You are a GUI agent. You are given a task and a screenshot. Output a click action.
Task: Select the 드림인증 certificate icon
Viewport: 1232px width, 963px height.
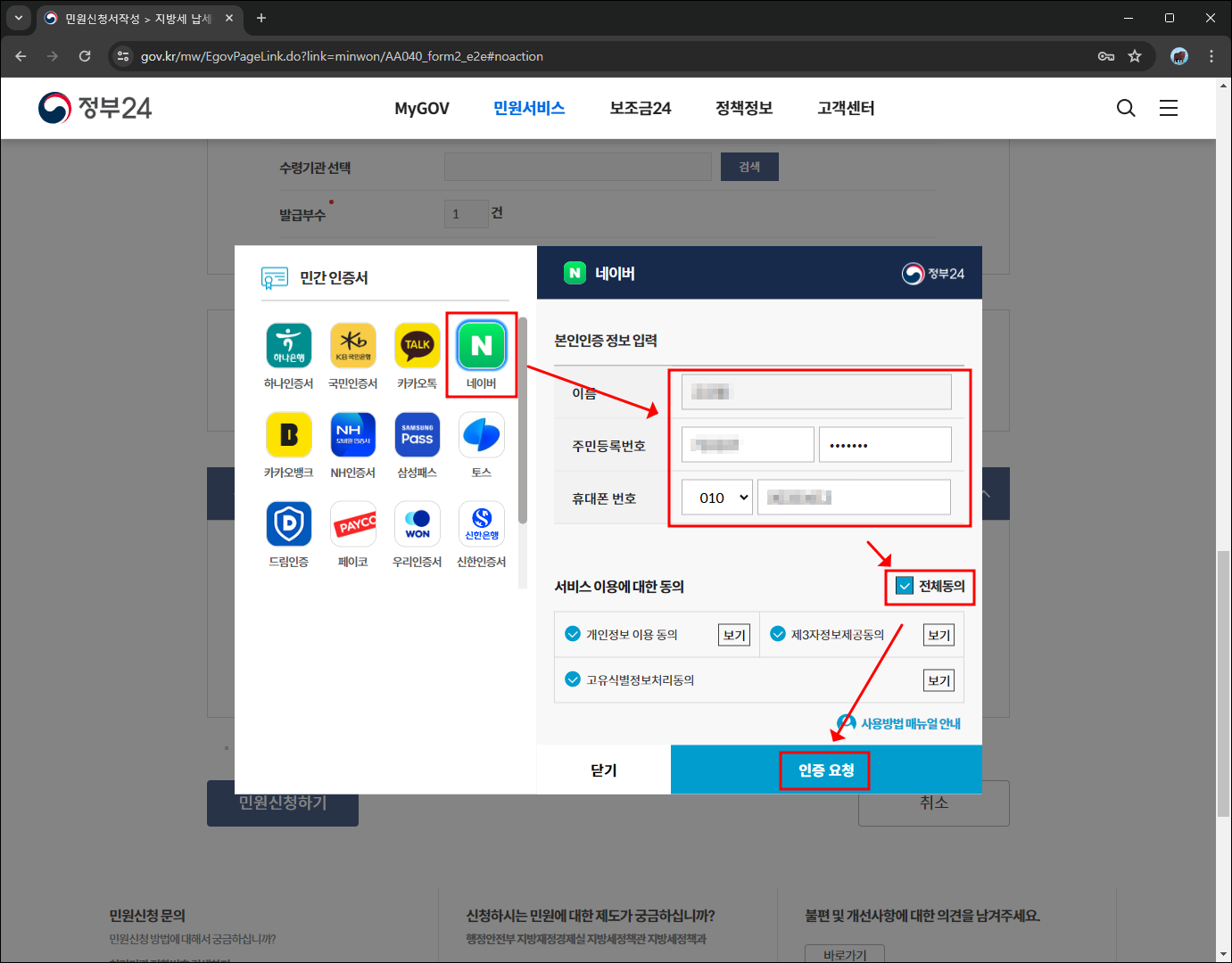tap(289, 523)
